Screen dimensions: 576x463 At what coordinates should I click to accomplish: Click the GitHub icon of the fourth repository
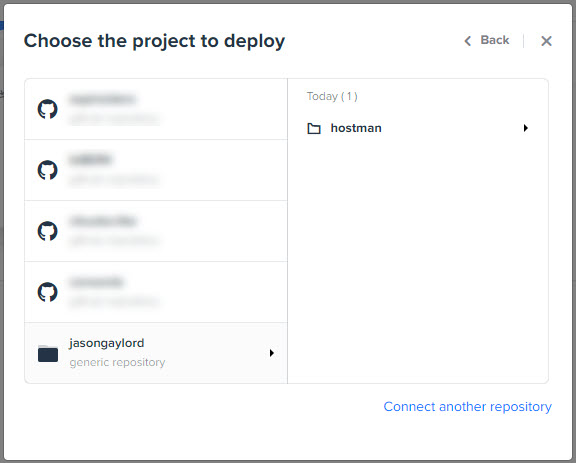coord(48,292)
